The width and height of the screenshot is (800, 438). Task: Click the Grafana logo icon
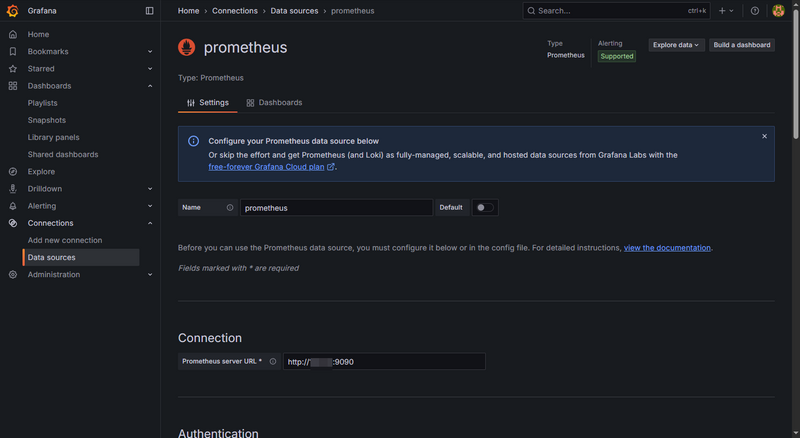coord(13,11)
